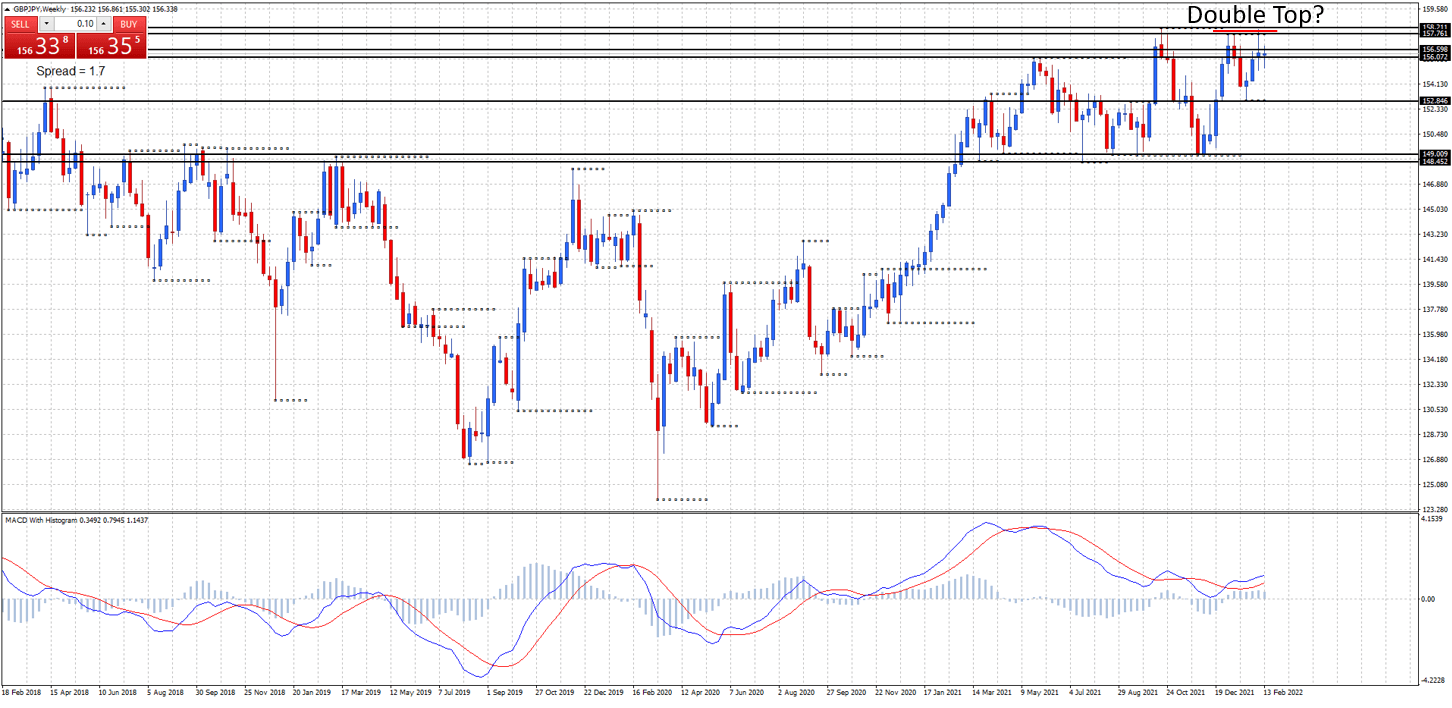Decrease lot volume with the down arrow
This screenshot has height=708, width=1452.
(x=48, y=23)
